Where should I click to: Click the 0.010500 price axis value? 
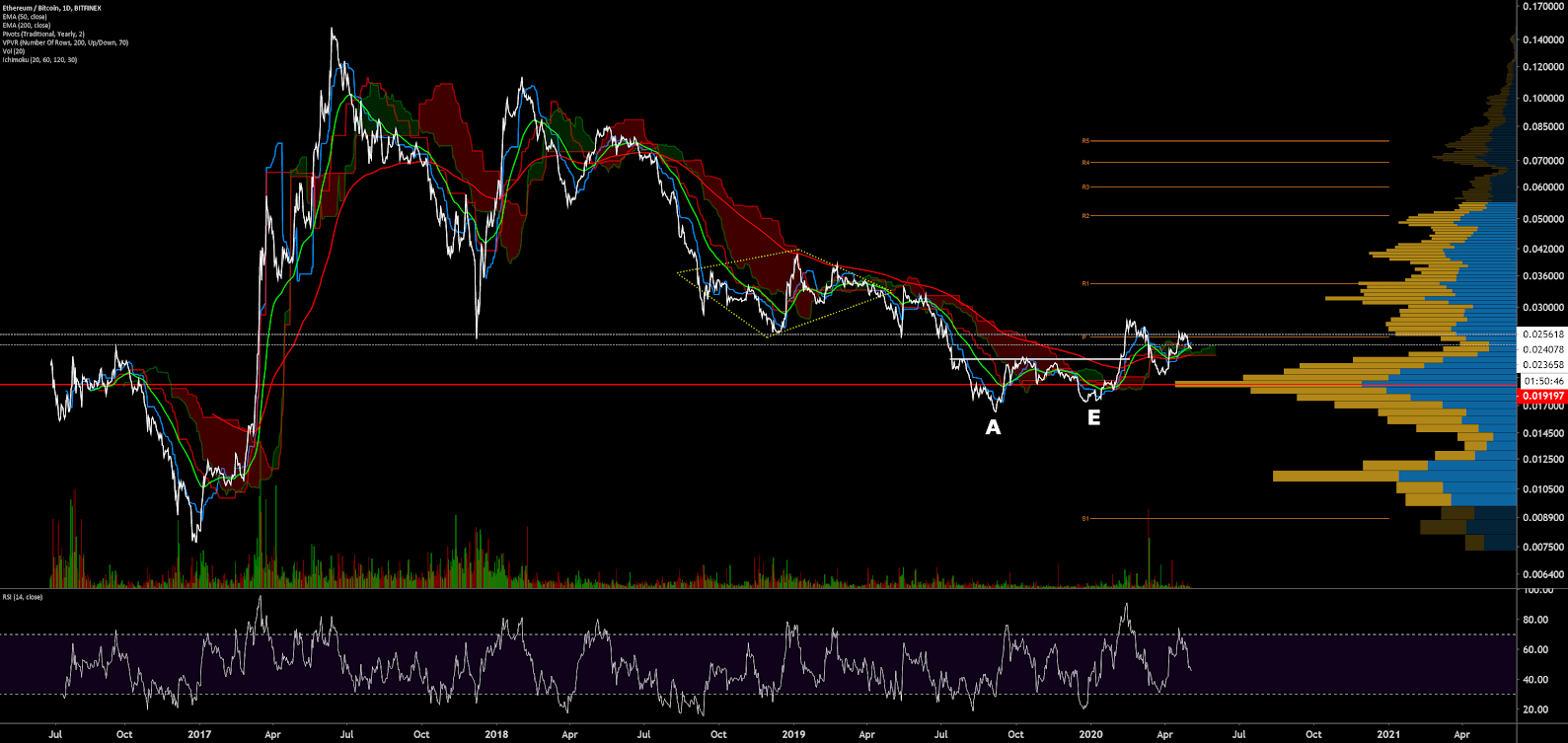pos(1543,489)
